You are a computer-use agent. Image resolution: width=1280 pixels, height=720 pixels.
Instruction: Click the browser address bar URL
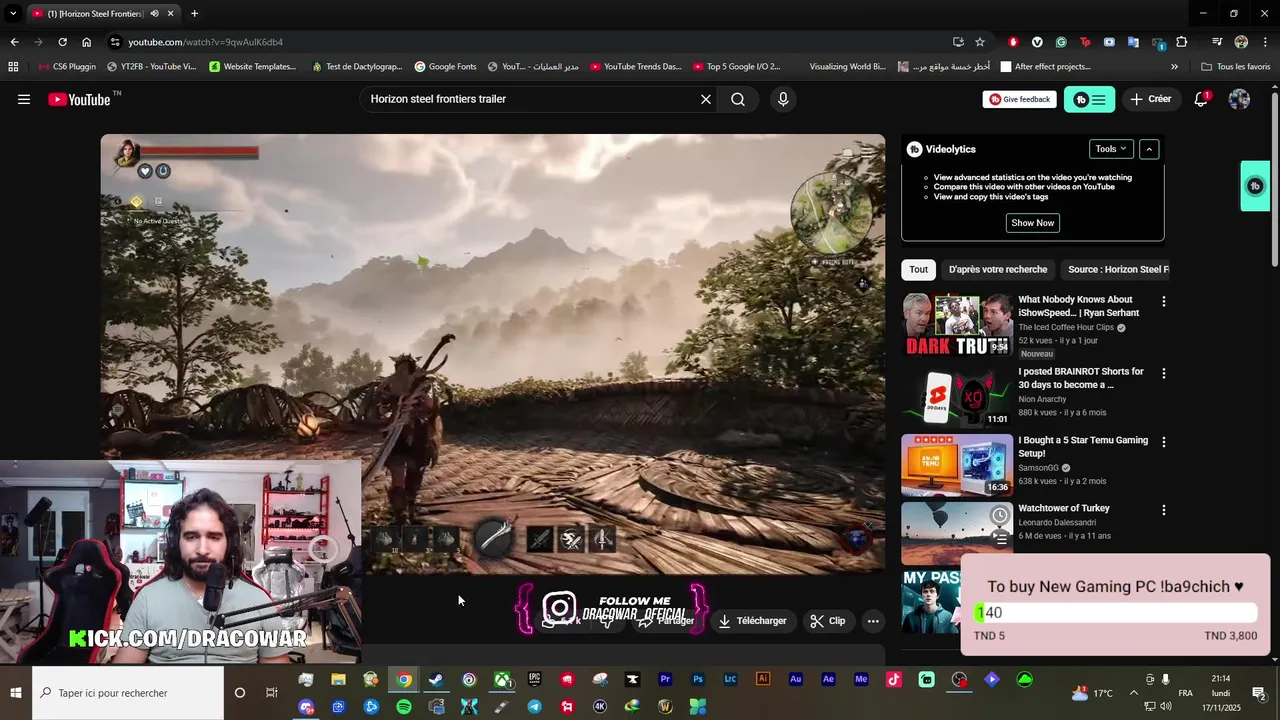point(205,42)
